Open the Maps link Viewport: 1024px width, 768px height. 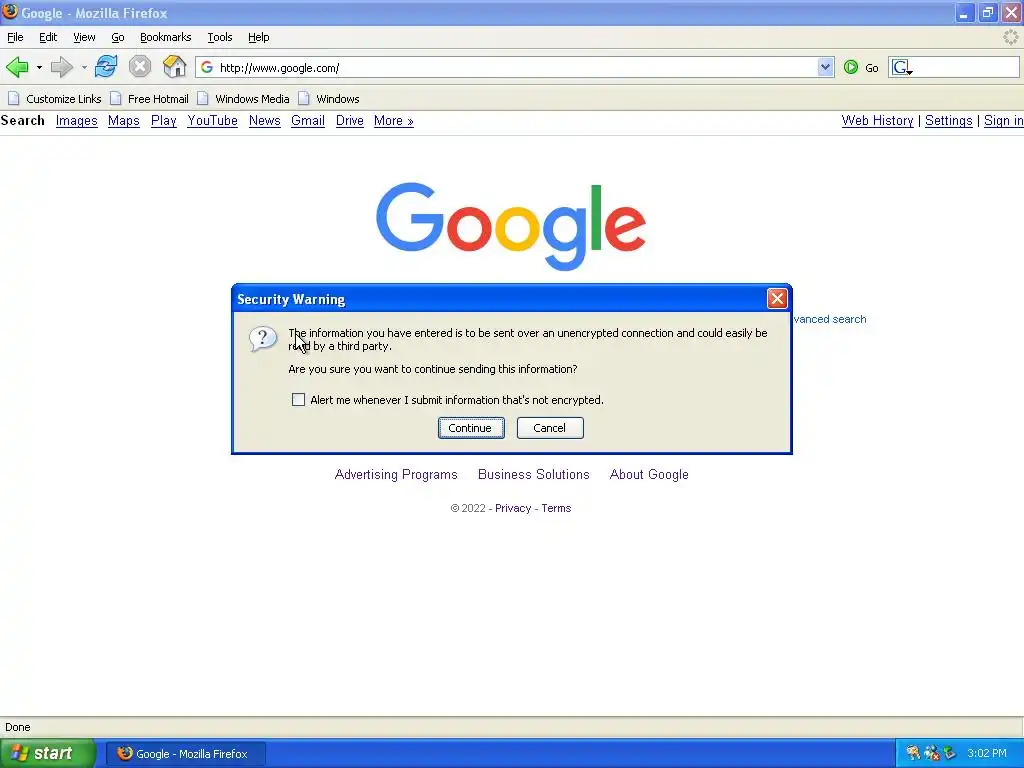point(123,121)
